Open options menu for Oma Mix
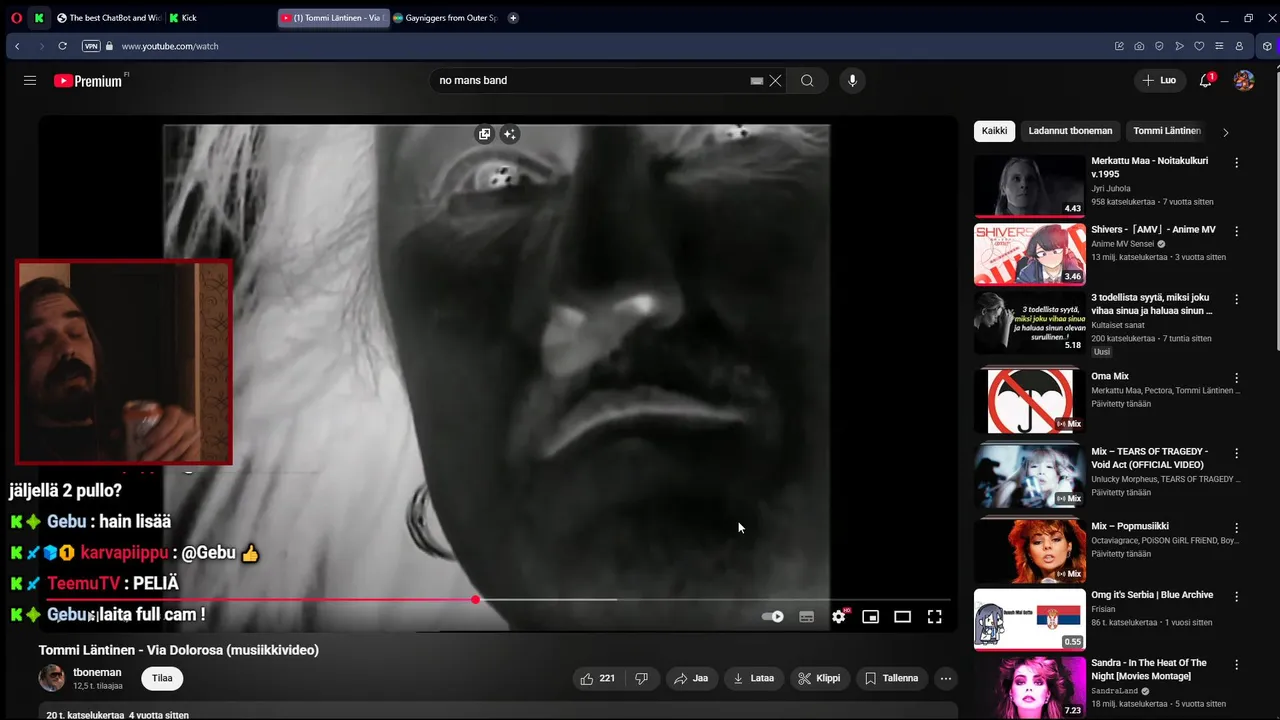1280x720 pixels. pyautogui.click(x=1236, y=378)
